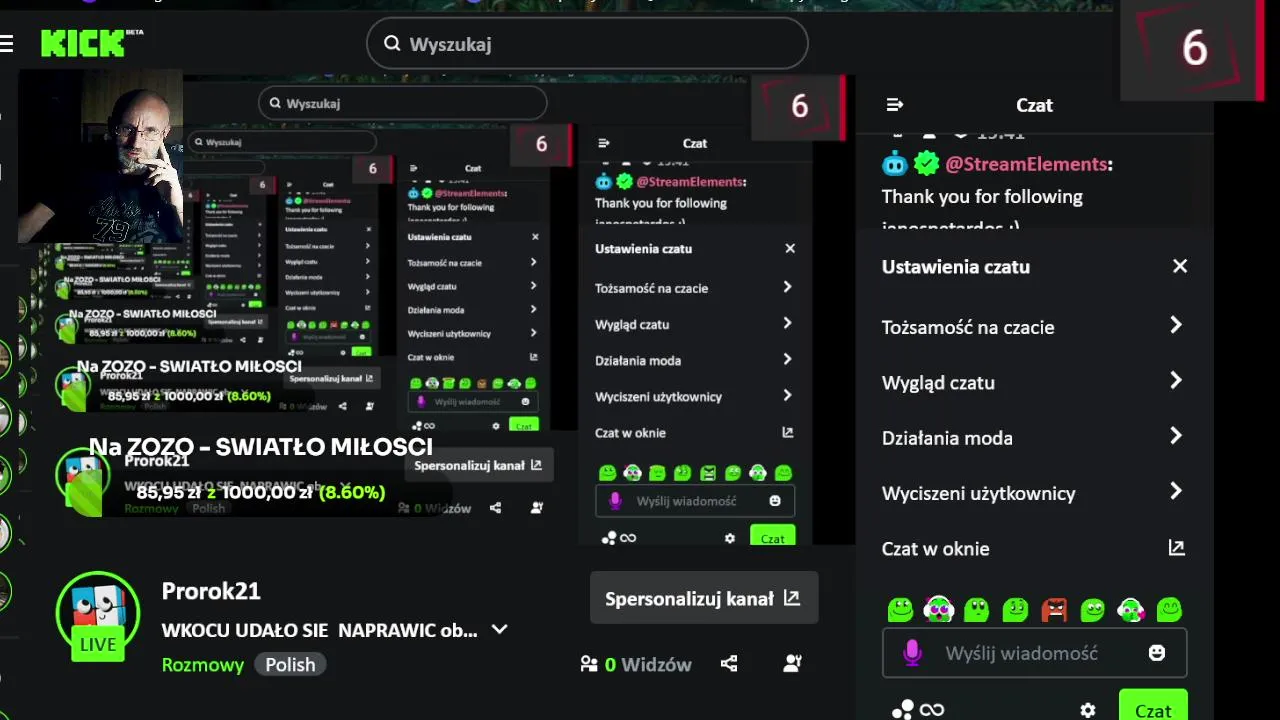Screen dimensions: 1280x720
Task: Open the hamburger sidebar menu
Action: pyautogui.click(x=6, y=43)
